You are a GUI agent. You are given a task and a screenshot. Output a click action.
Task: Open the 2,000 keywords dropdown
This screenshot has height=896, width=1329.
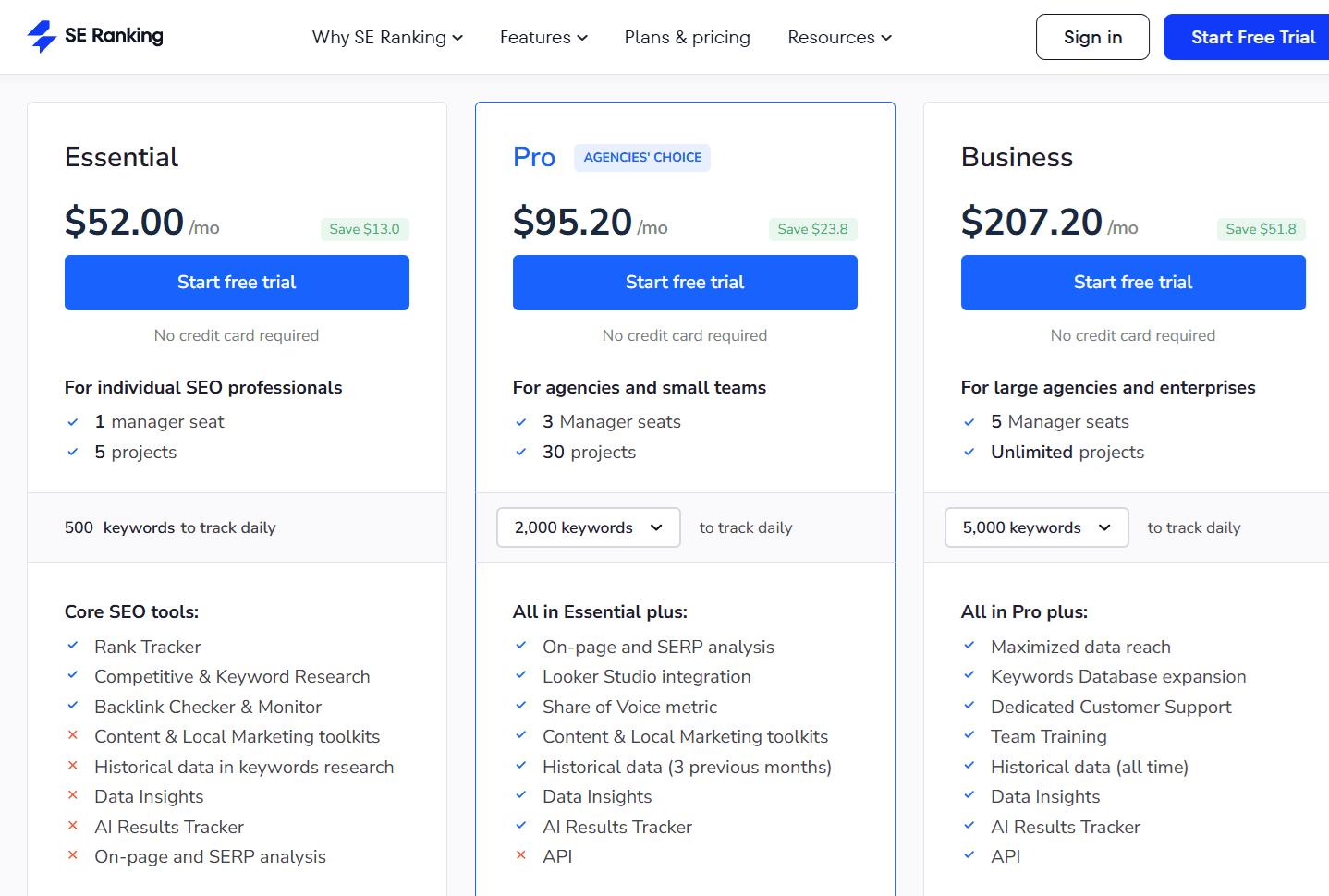point(589,527)
